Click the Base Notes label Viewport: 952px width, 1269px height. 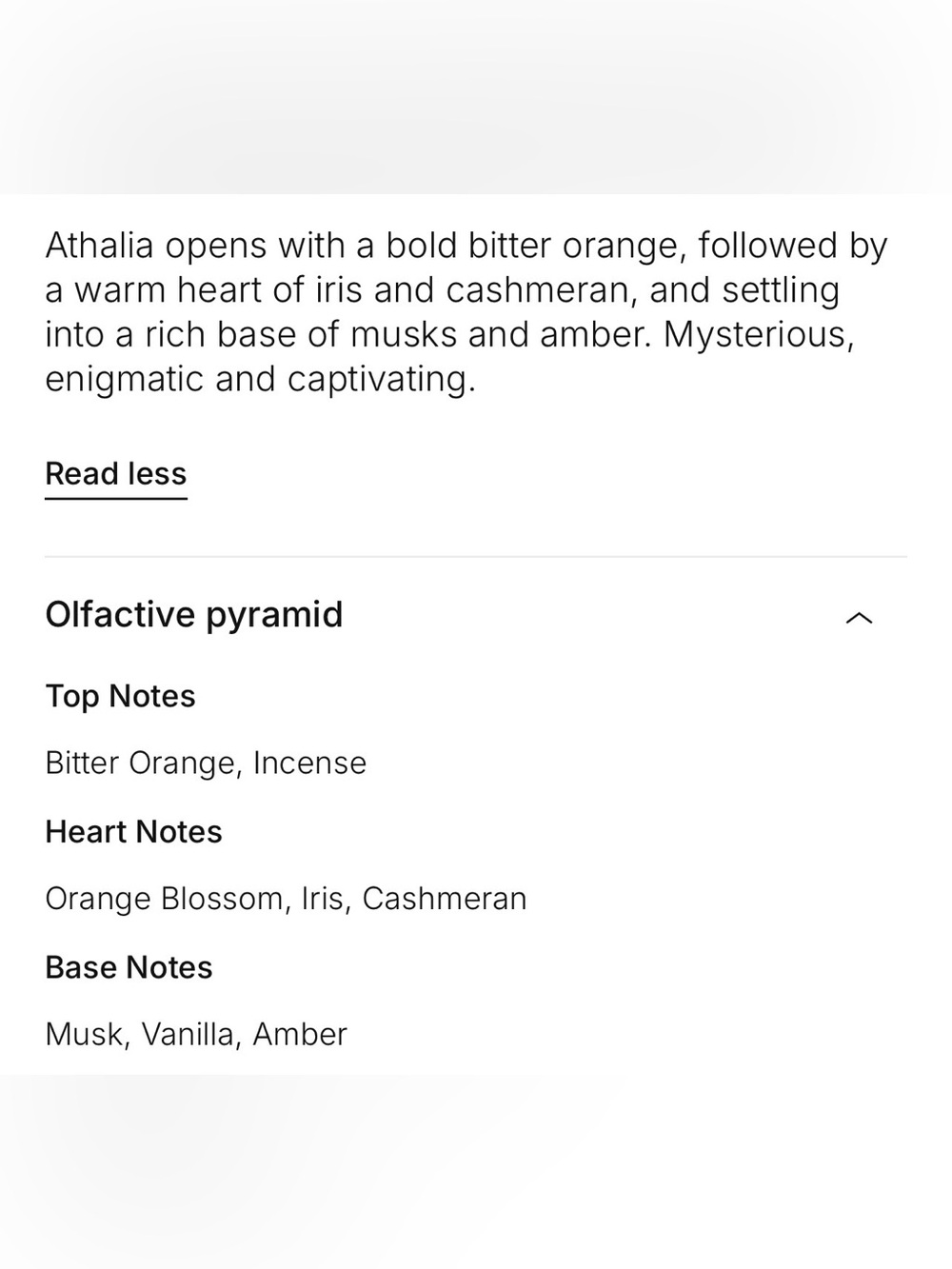coord(129,967)
